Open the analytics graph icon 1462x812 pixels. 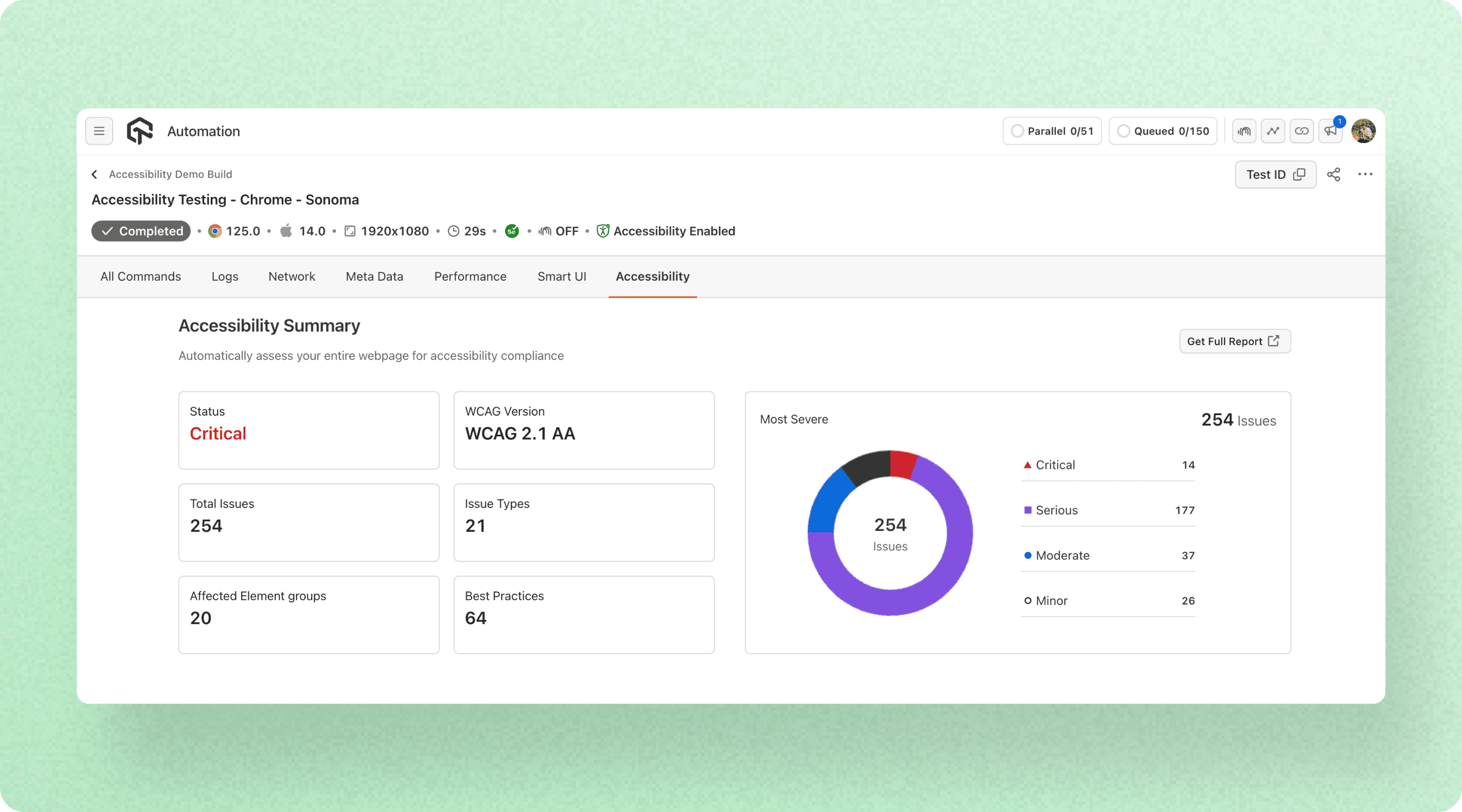1273,131
